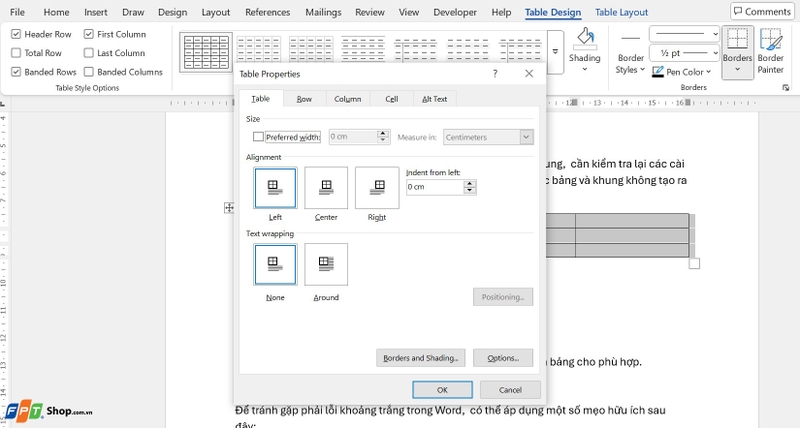The width and height of the screenshot is (800, 428).
Task: Select the Left table alignment option
Action: tap(275, 188)
